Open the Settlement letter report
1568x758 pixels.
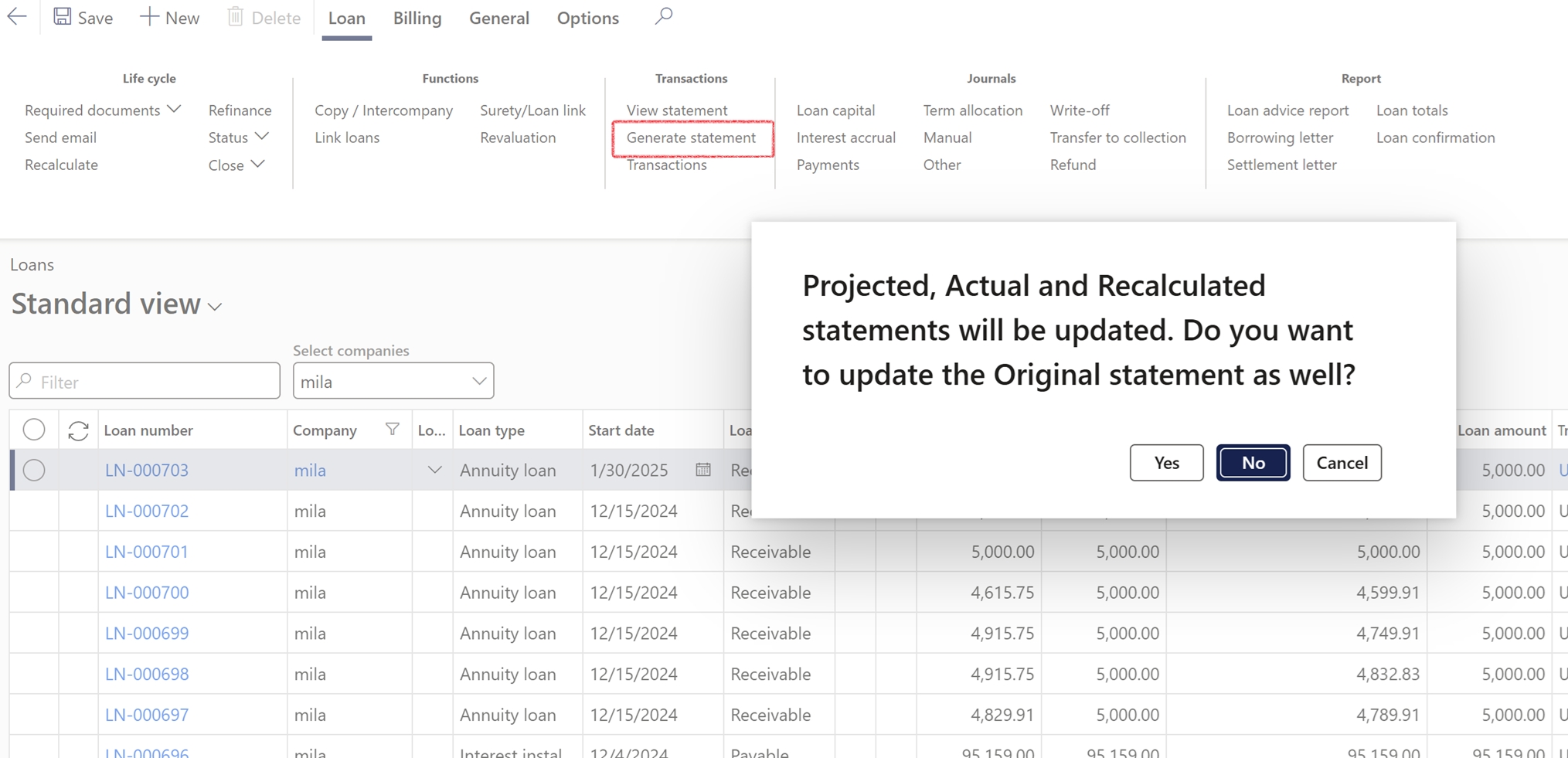[x=1281, y=165]
